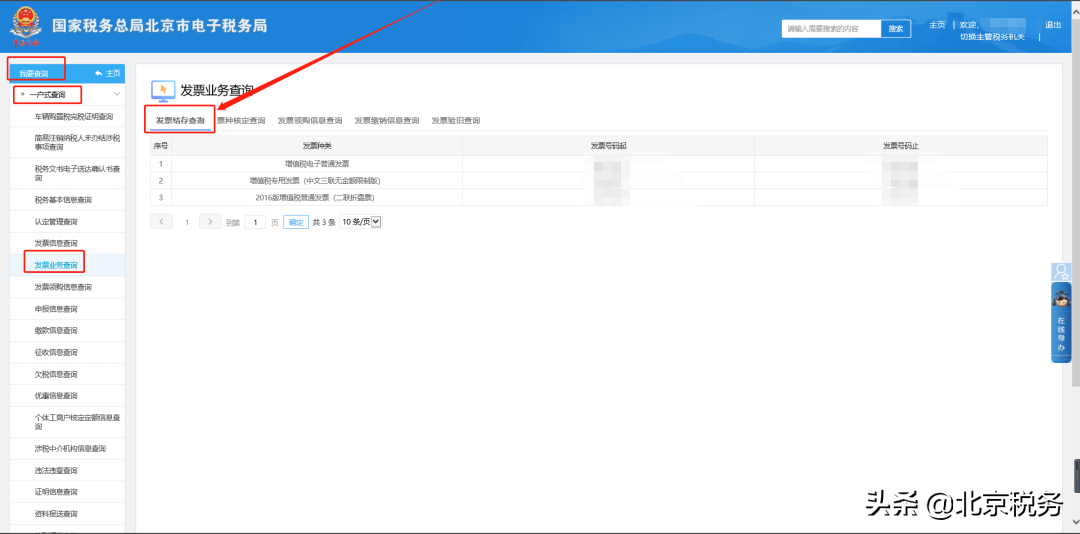Go to next page with right arrow
The height and width of the screenshot is (534, 1080).
(x=210, y=222)
